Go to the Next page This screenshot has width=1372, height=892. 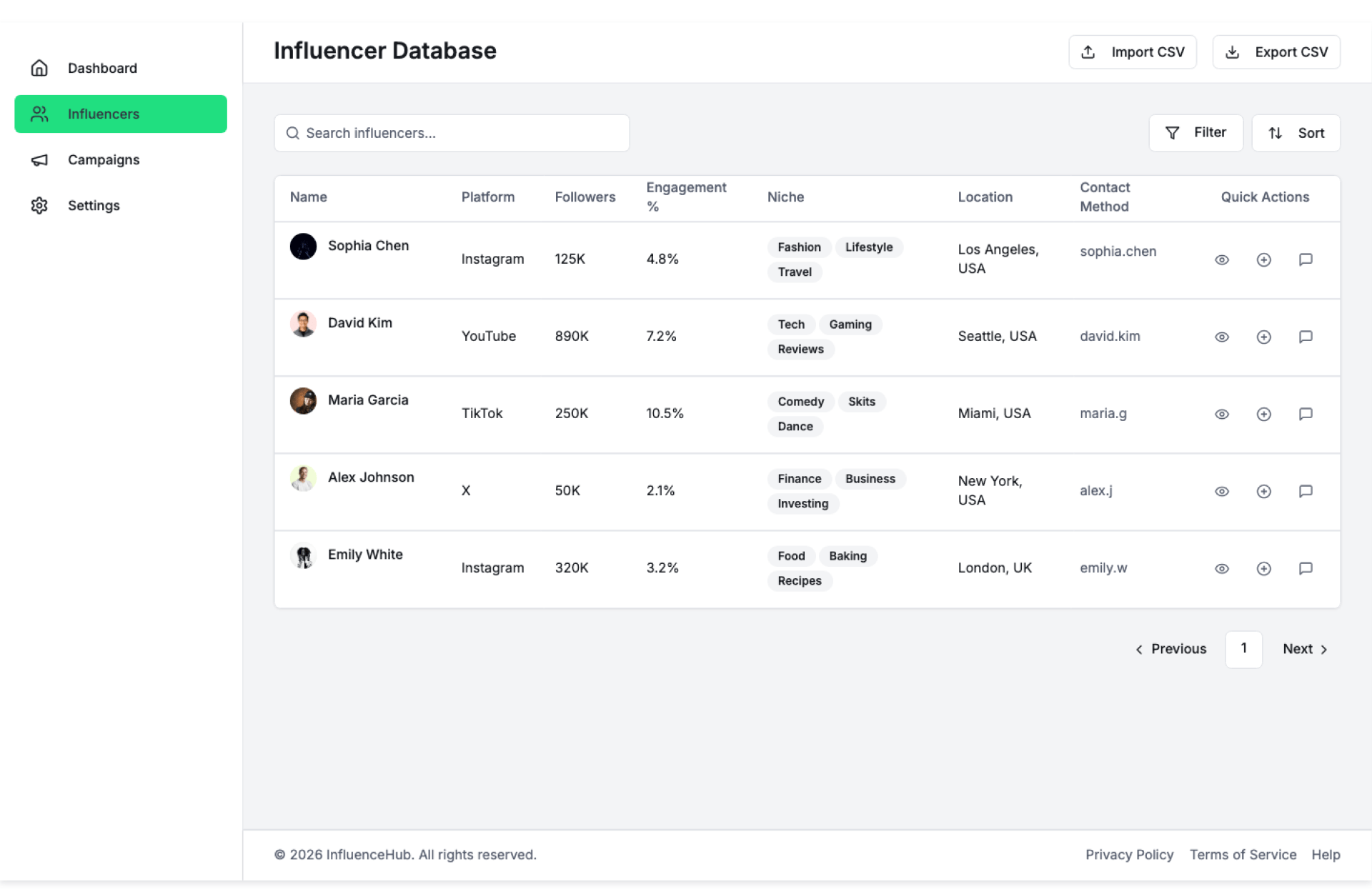[x=1304, y=649]
